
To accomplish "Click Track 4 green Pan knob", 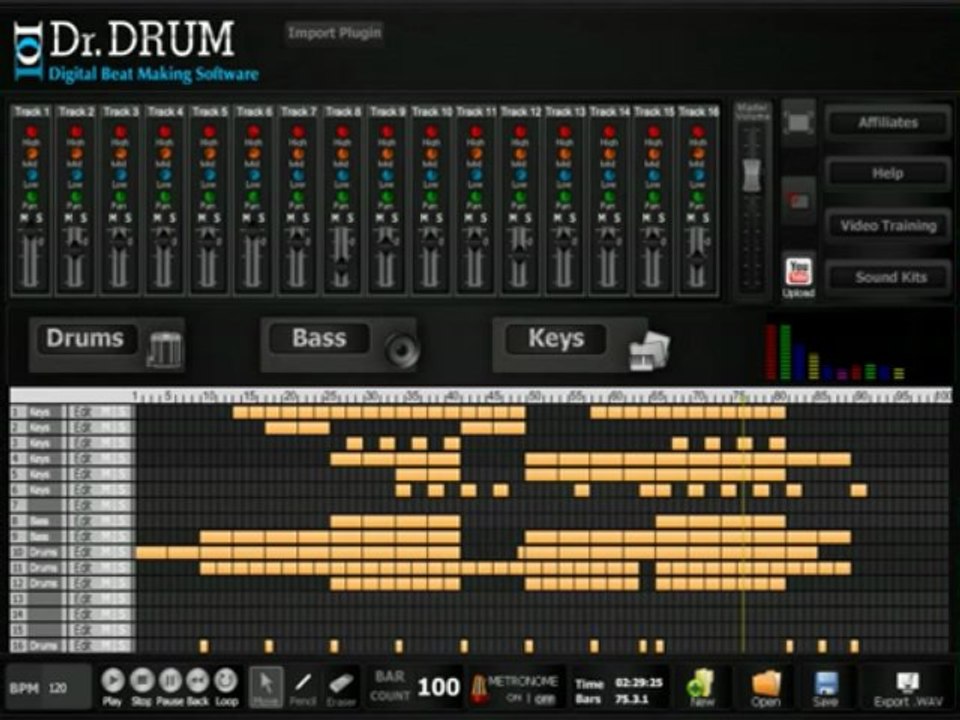I will pyautogui.click(x=165, y=197).
